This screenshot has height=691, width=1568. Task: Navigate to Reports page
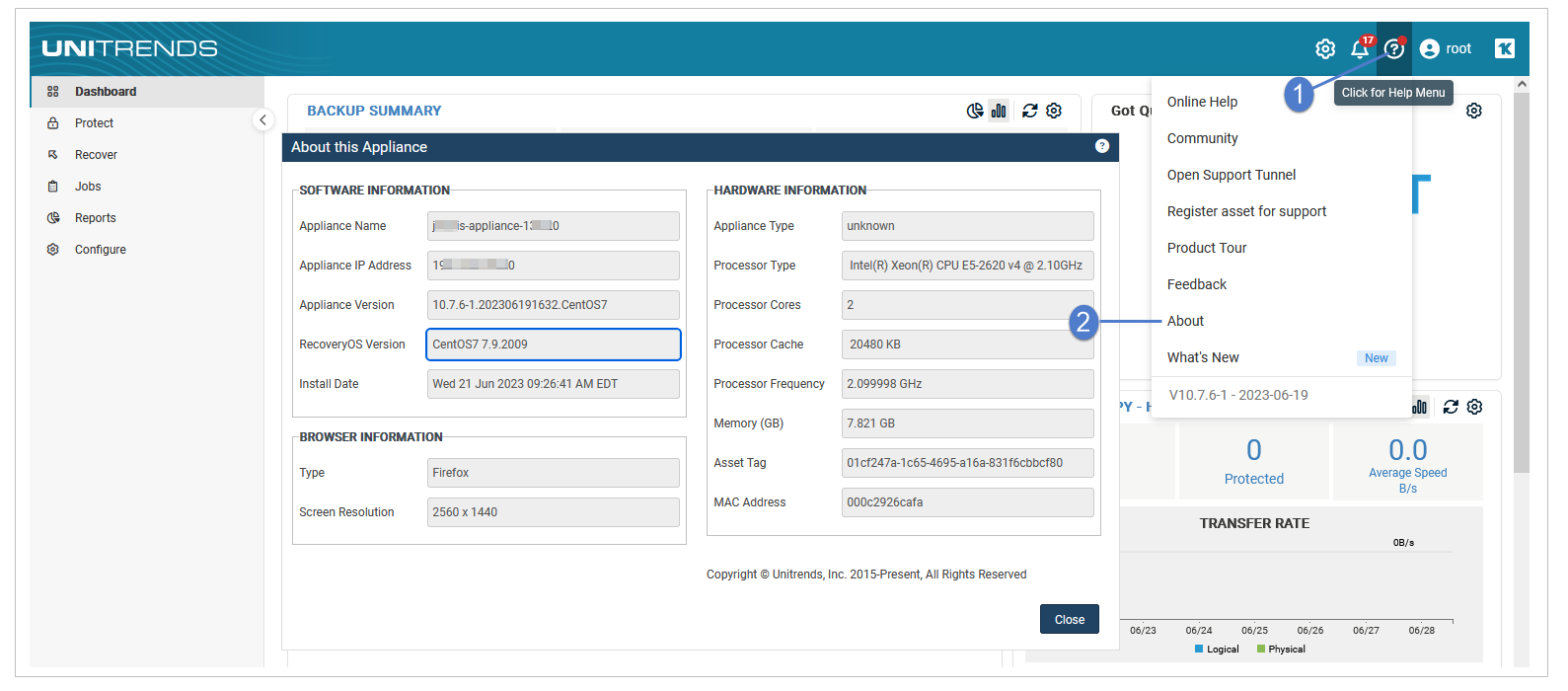pyautogui.click(x=147, y=217)
